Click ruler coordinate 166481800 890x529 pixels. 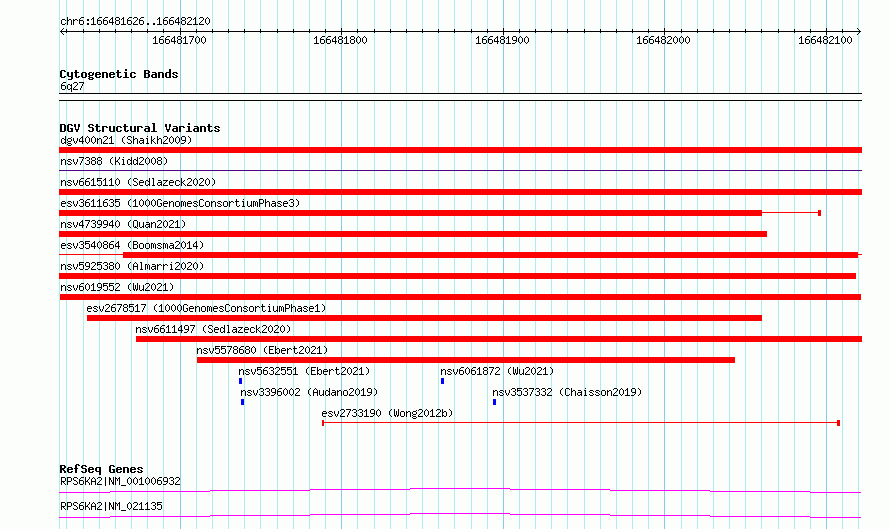tap(340, 40)
